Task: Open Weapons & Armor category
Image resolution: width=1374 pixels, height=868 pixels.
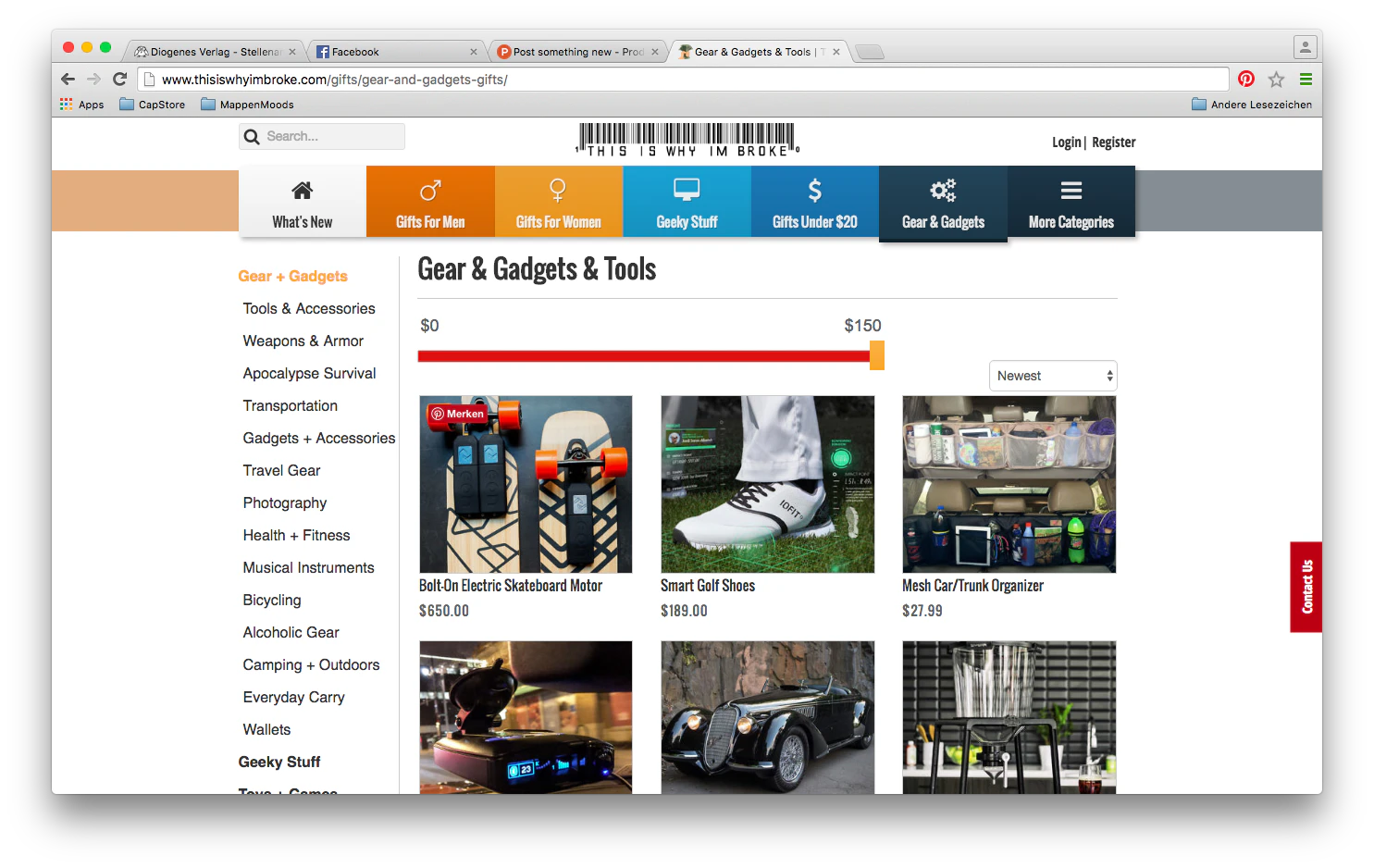Action: tap(303, 341)
